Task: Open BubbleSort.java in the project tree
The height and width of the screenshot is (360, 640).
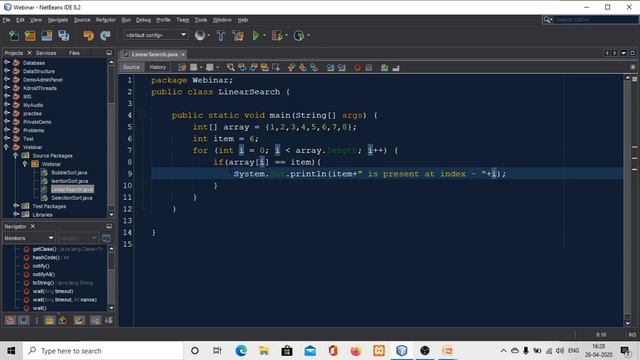Action: click(69, 173)
